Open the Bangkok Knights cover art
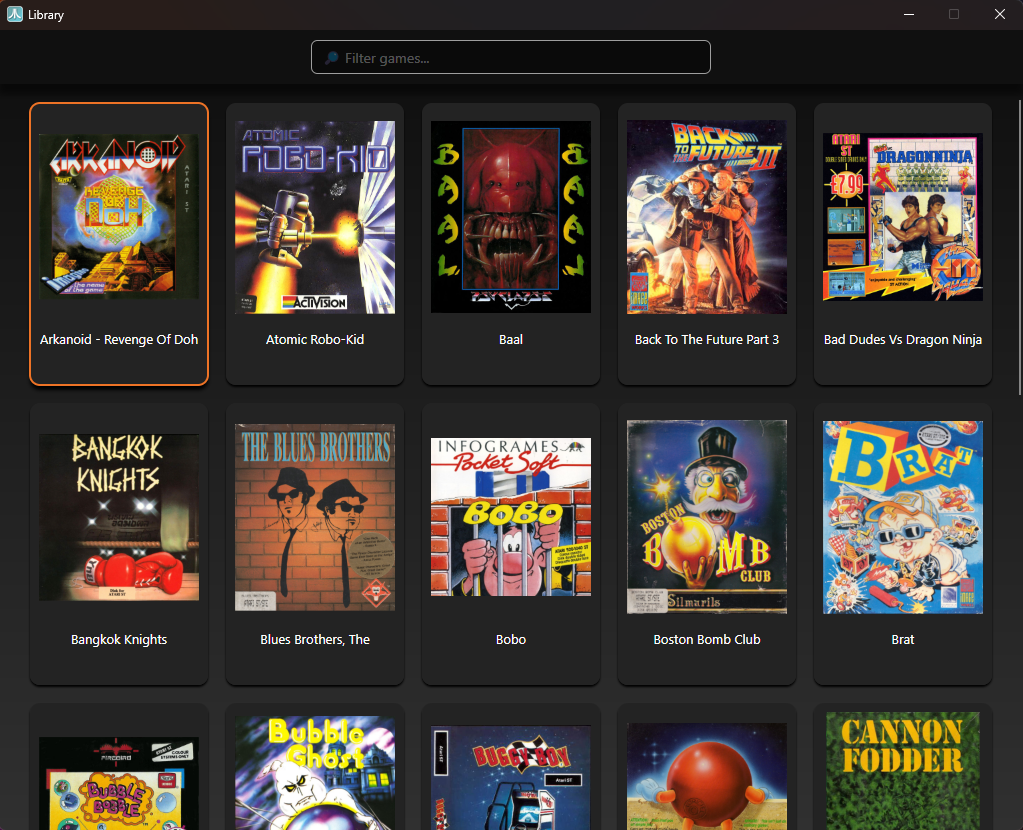1023x830 pixels. (x=119, y=517)
